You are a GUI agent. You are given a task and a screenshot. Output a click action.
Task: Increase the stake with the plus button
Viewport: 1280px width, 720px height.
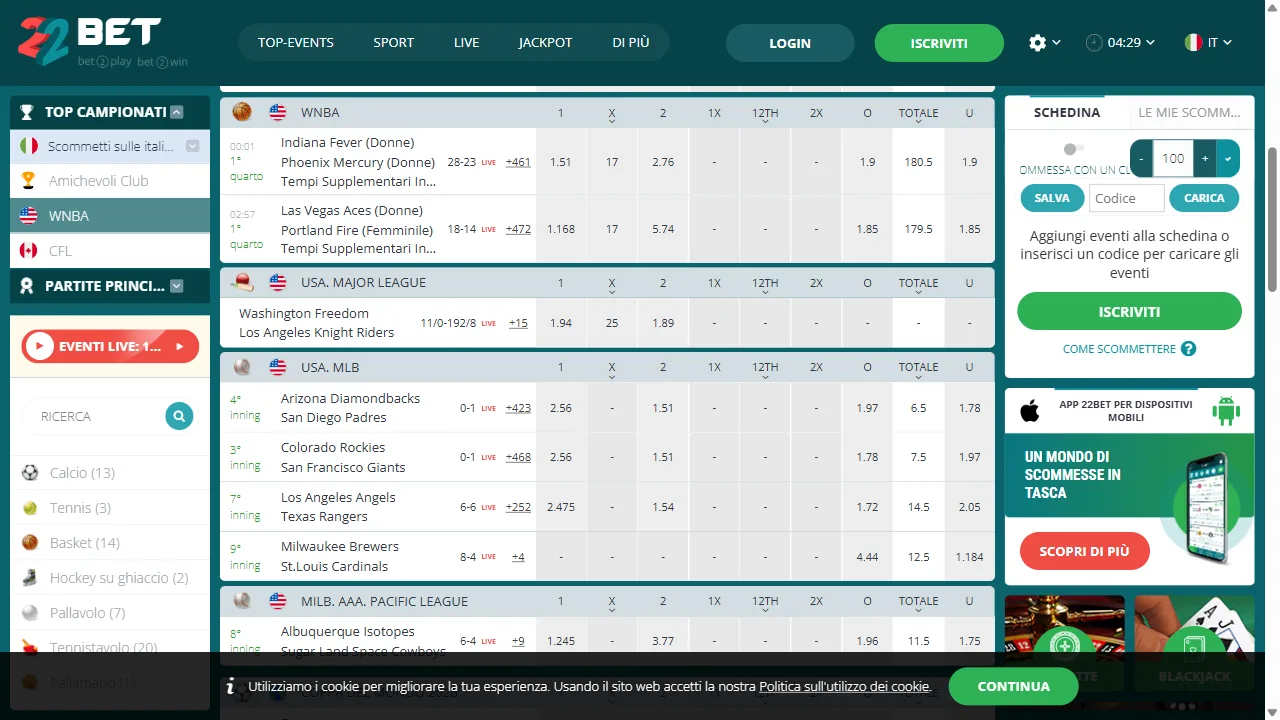1205,158
